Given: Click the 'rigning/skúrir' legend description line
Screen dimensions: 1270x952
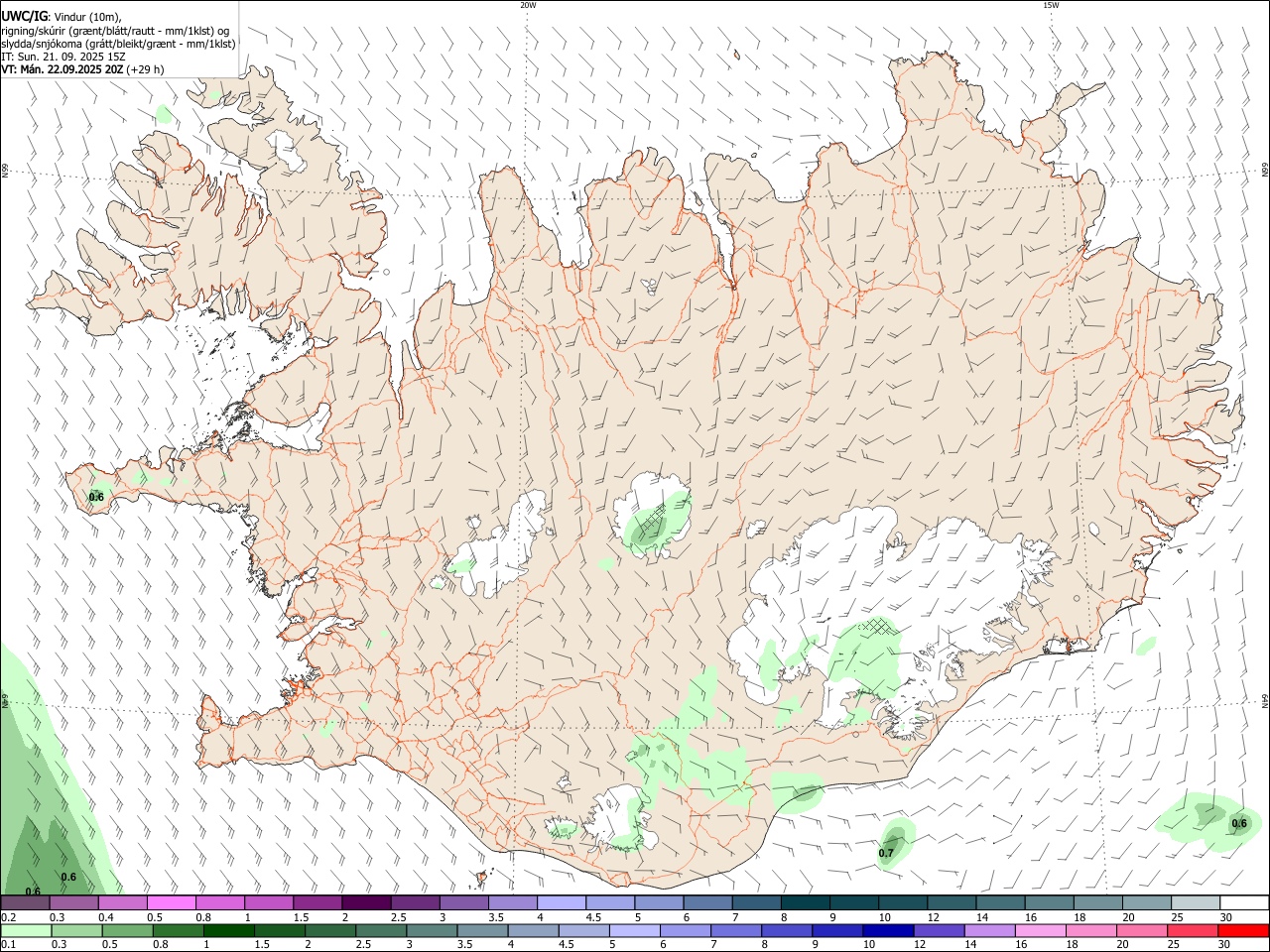Looking at the screenshot, I should [115, 30].
